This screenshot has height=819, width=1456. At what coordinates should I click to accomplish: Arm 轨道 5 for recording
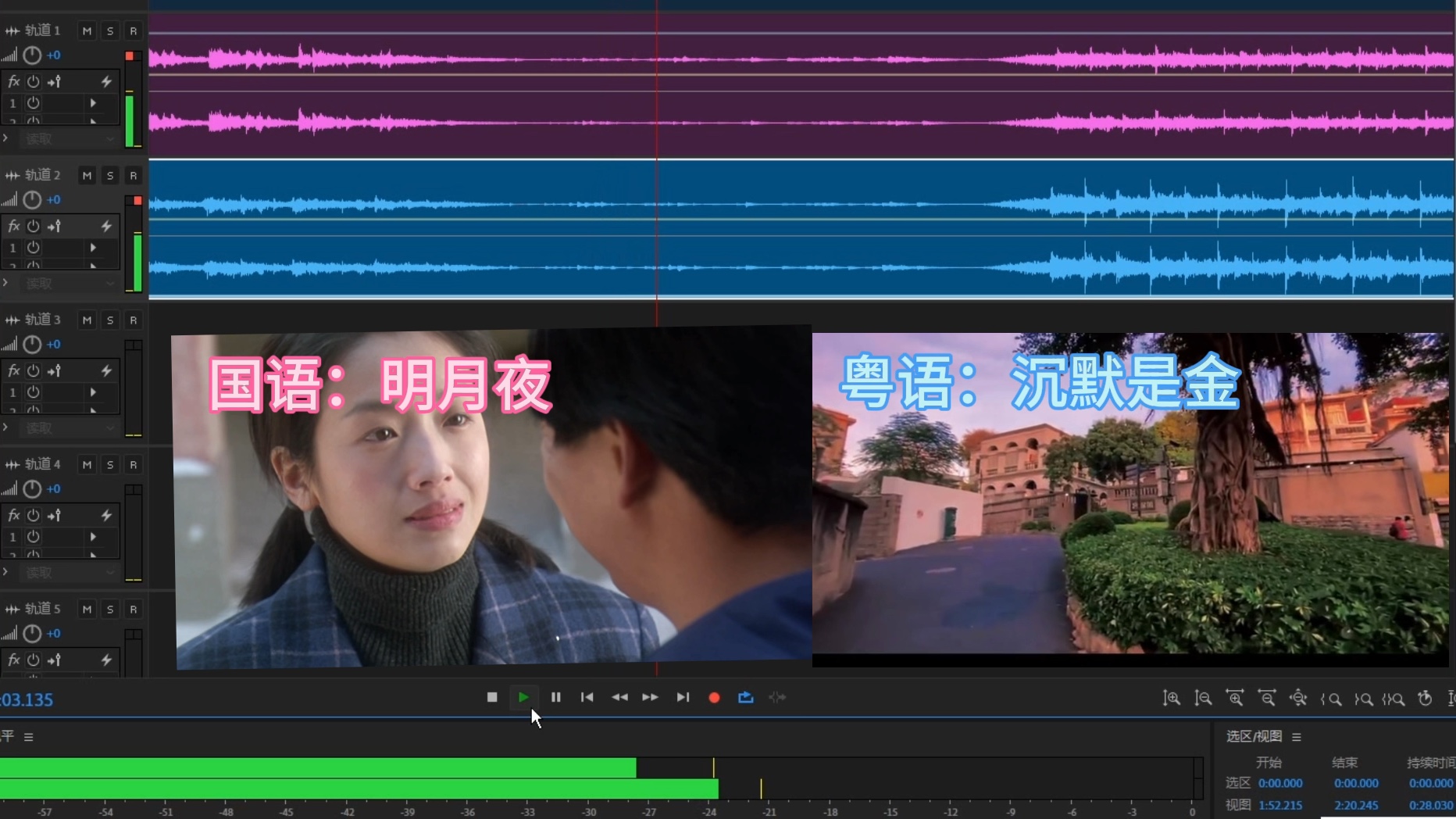tap(134, 610)
